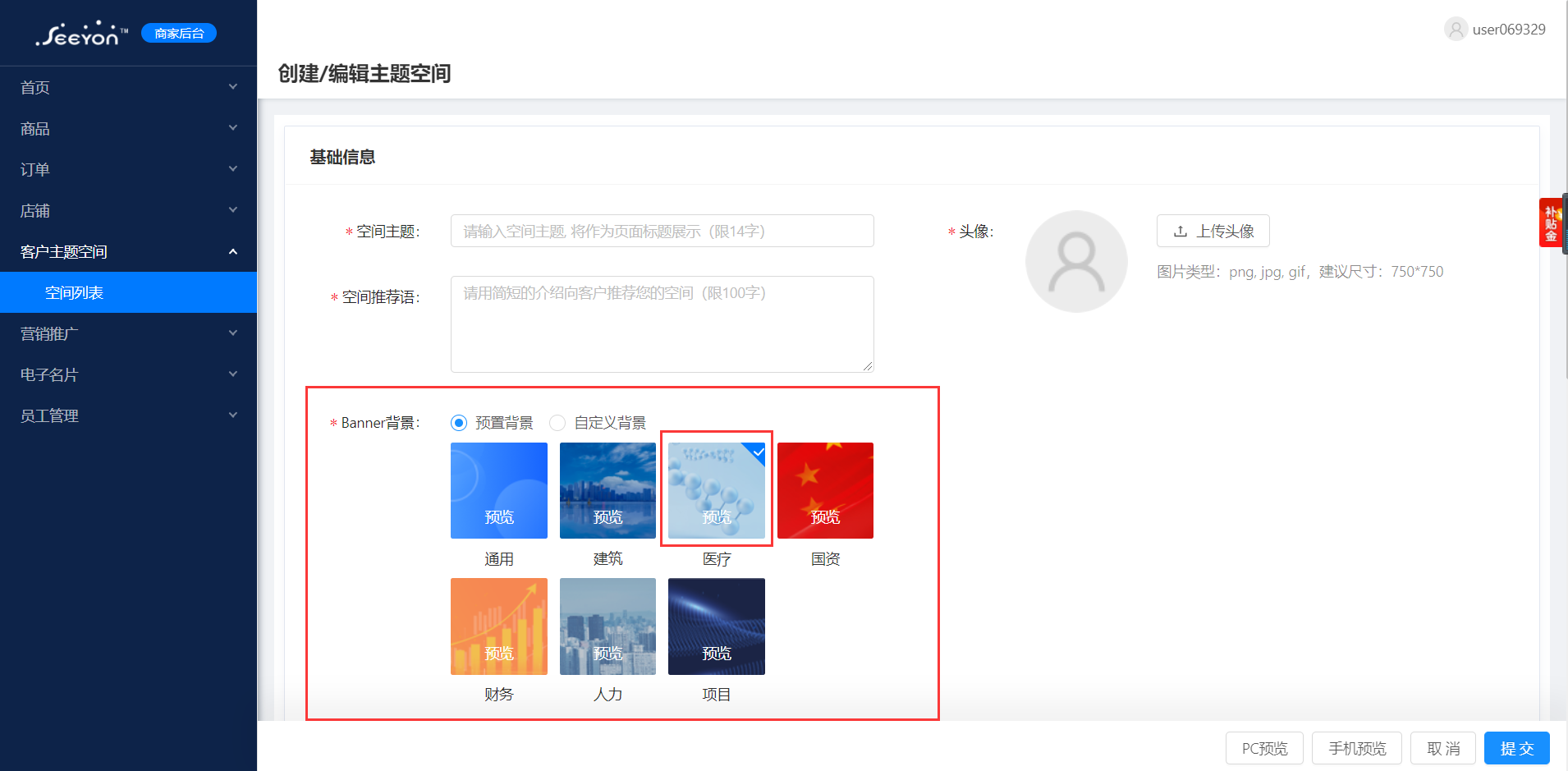Click the 财务 label under thumbnail
Image resolution: width=1568 pixels, height=771 pixels.
(499, 695)
